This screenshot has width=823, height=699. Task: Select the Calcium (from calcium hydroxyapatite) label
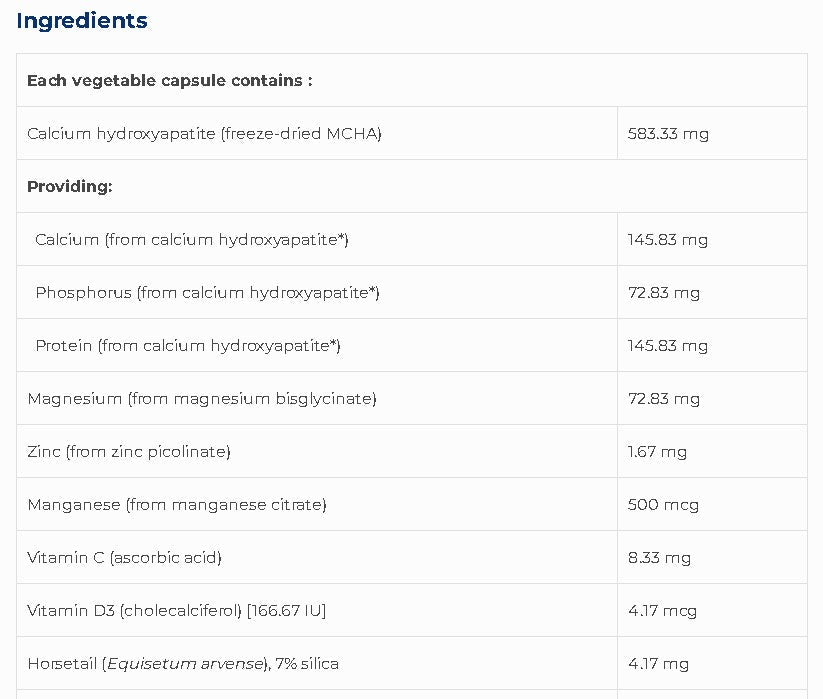[x=192, y=240]
